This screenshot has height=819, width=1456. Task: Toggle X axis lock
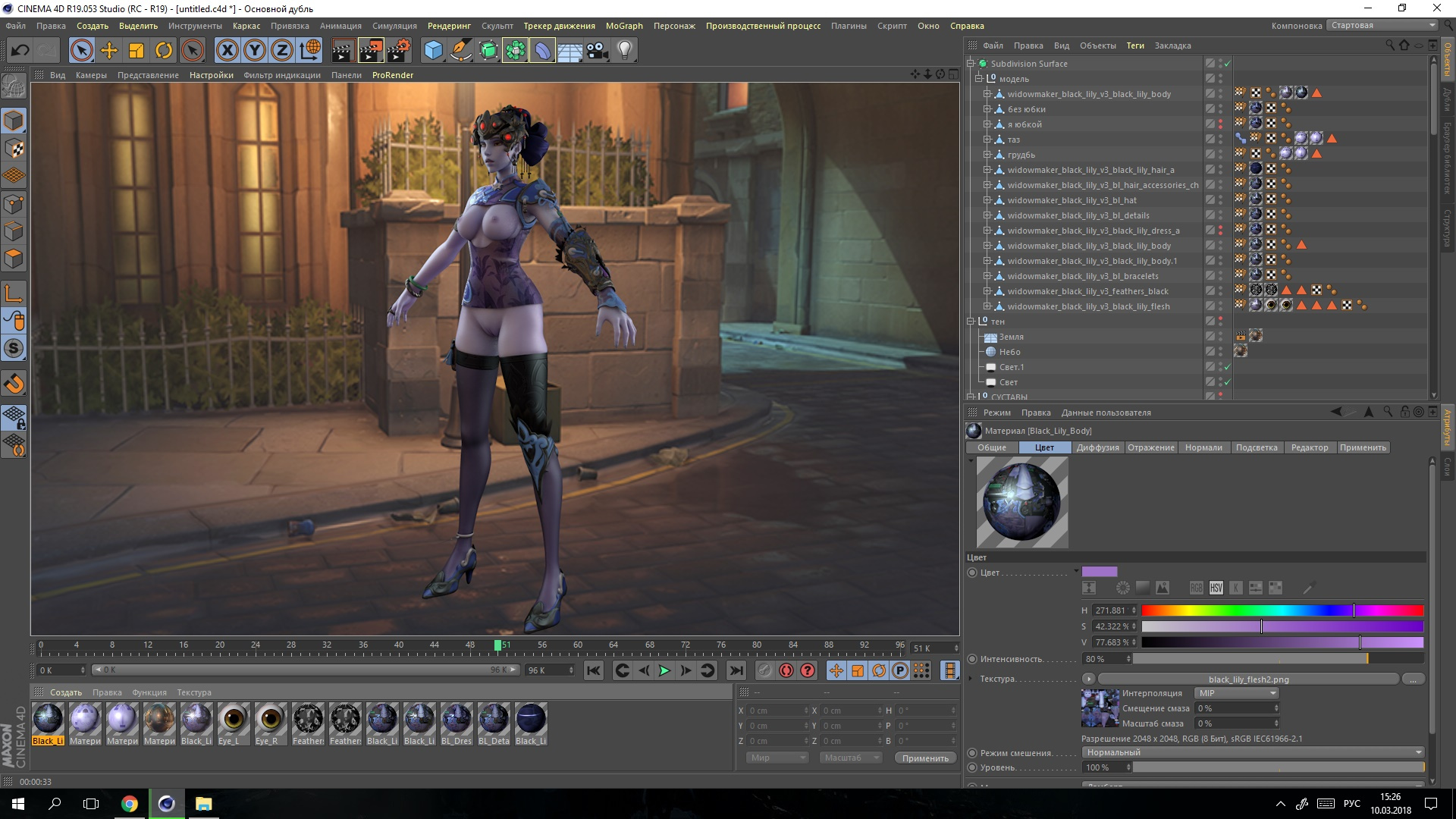pyautogui.click(x=227, y=51)
